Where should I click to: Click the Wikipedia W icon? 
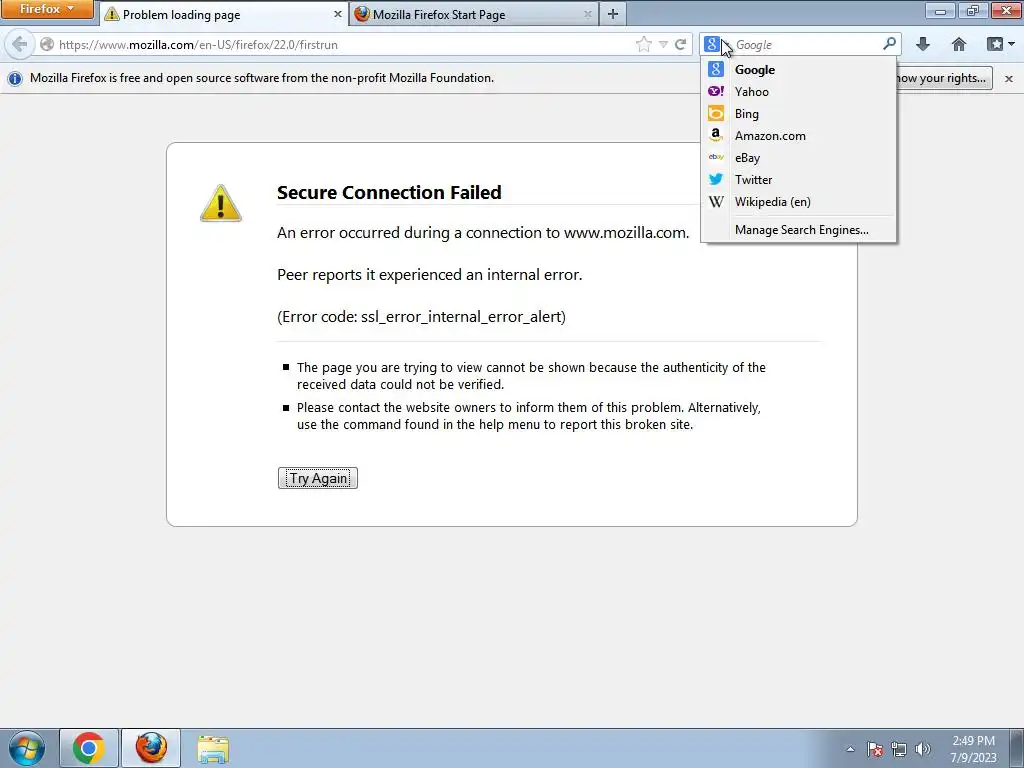716,202
